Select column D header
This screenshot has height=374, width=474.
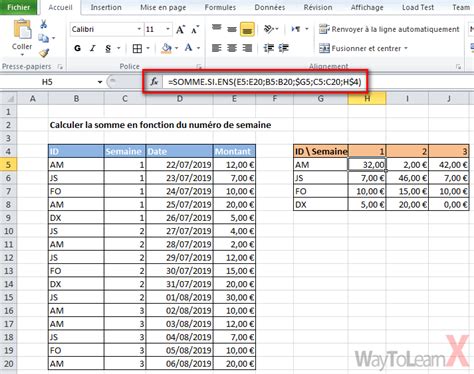coord(180,99)
